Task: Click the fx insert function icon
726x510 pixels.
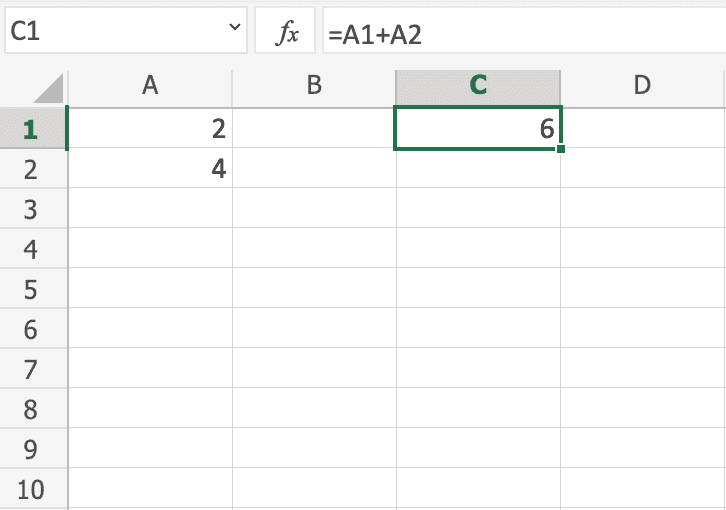Action: tap(288, 34)
